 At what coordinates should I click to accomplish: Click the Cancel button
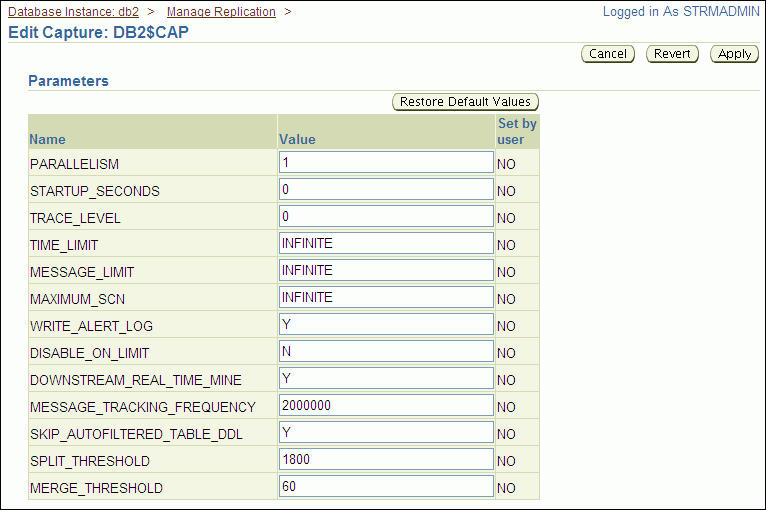pos(608,54)
